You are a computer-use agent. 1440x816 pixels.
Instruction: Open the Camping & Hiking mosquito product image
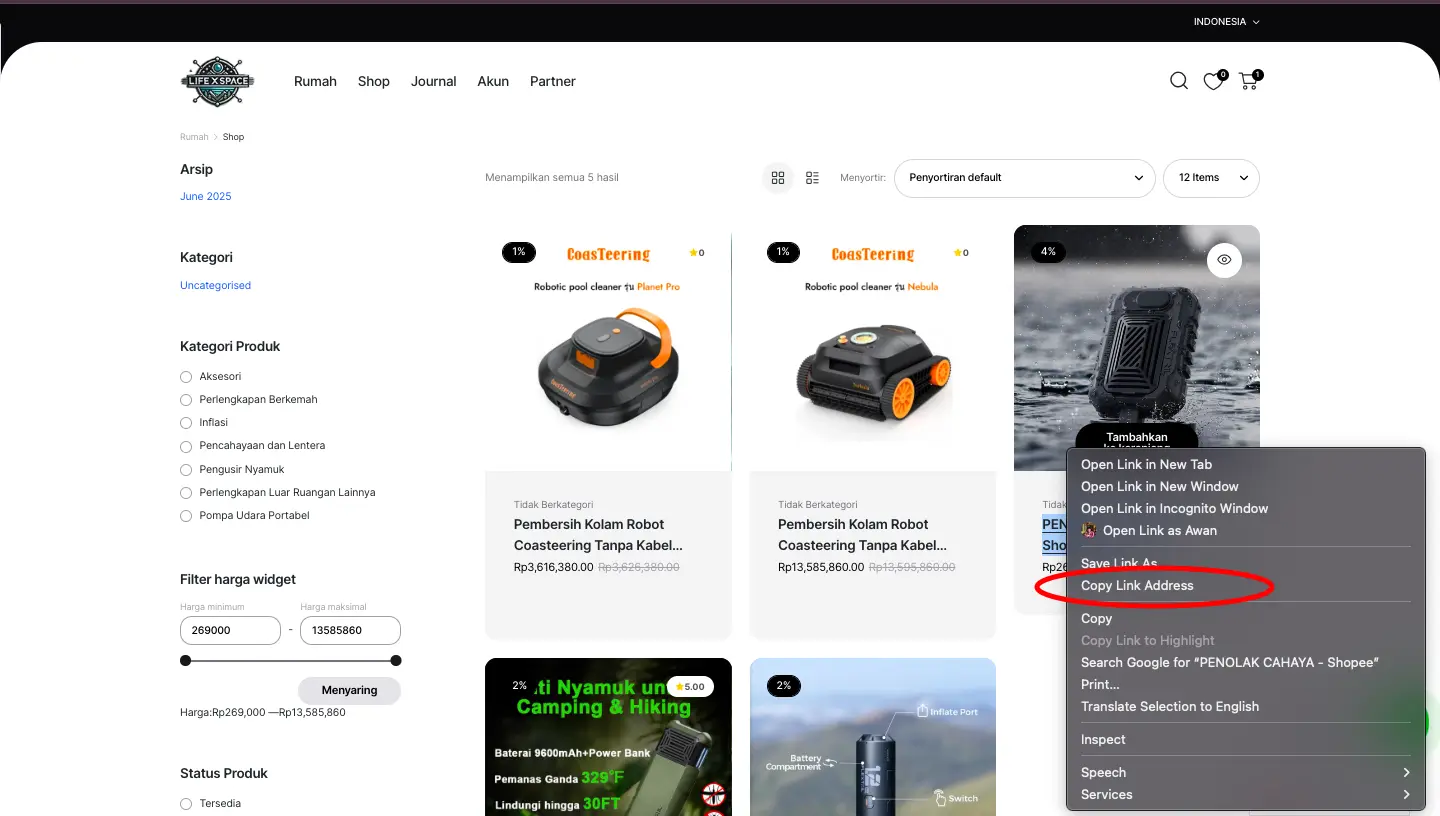tap(608, 737)
